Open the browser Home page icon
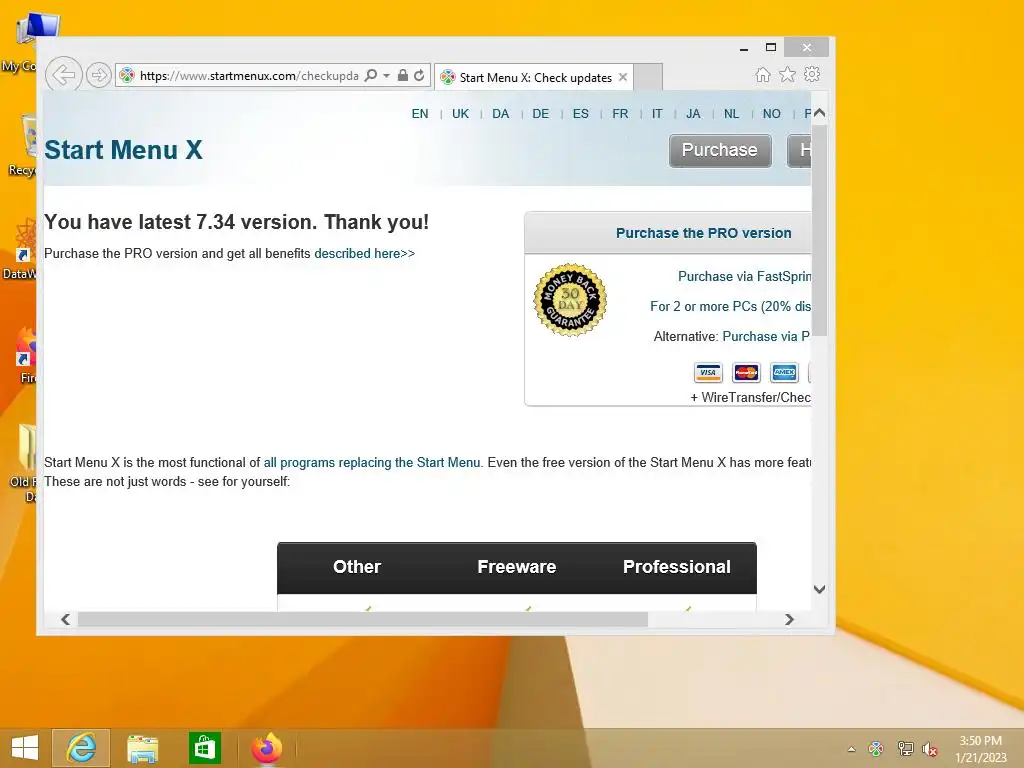The width and height of the screenshot is (1024, 768). (x=763, y=74)
